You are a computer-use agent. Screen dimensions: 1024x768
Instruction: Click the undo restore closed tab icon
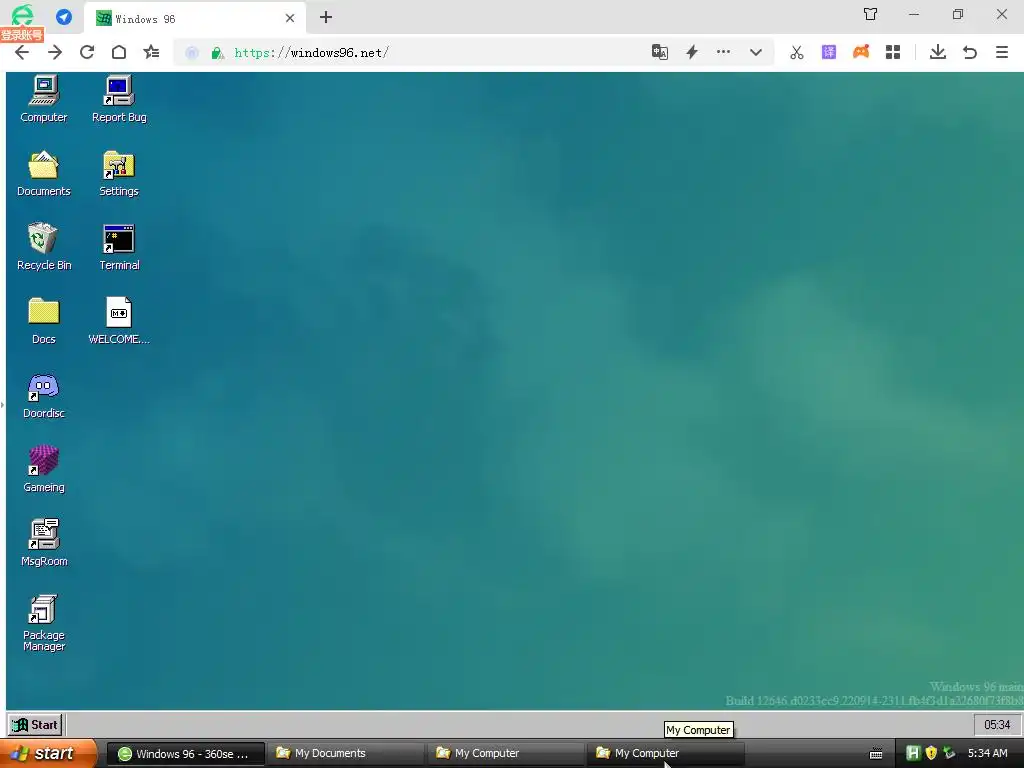click(x=970, y=52)
